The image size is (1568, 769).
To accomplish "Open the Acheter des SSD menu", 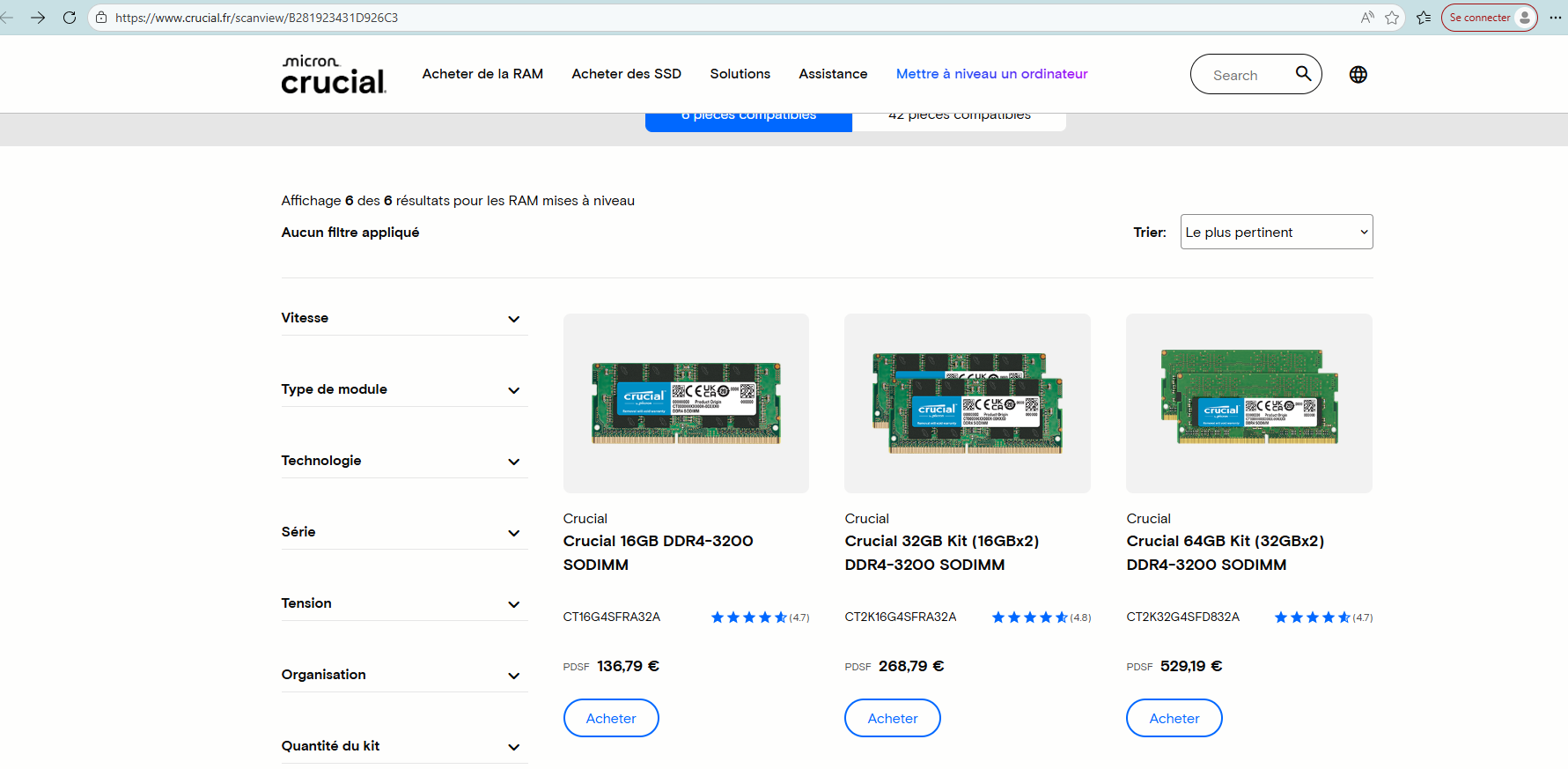I will [x=626, y=74].
